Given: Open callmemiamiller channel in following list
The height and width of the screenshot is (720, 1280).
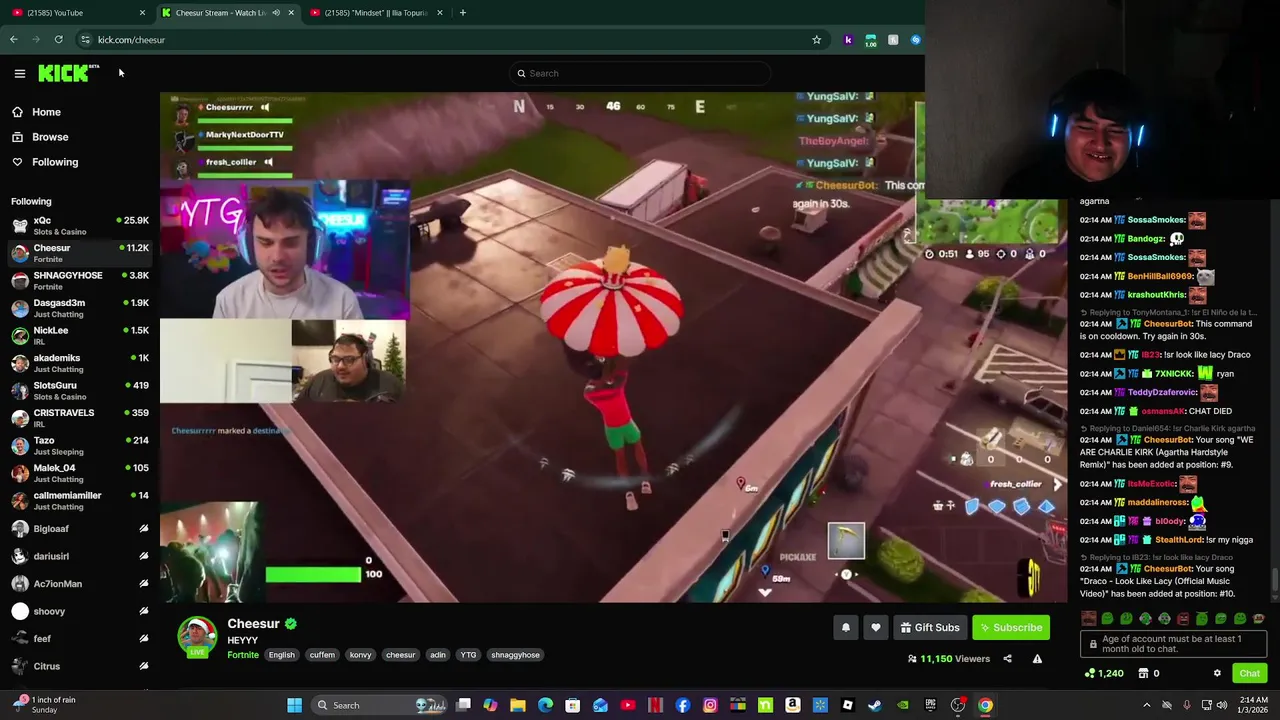Looking at the screenshot, I should [x=80, y=500].
